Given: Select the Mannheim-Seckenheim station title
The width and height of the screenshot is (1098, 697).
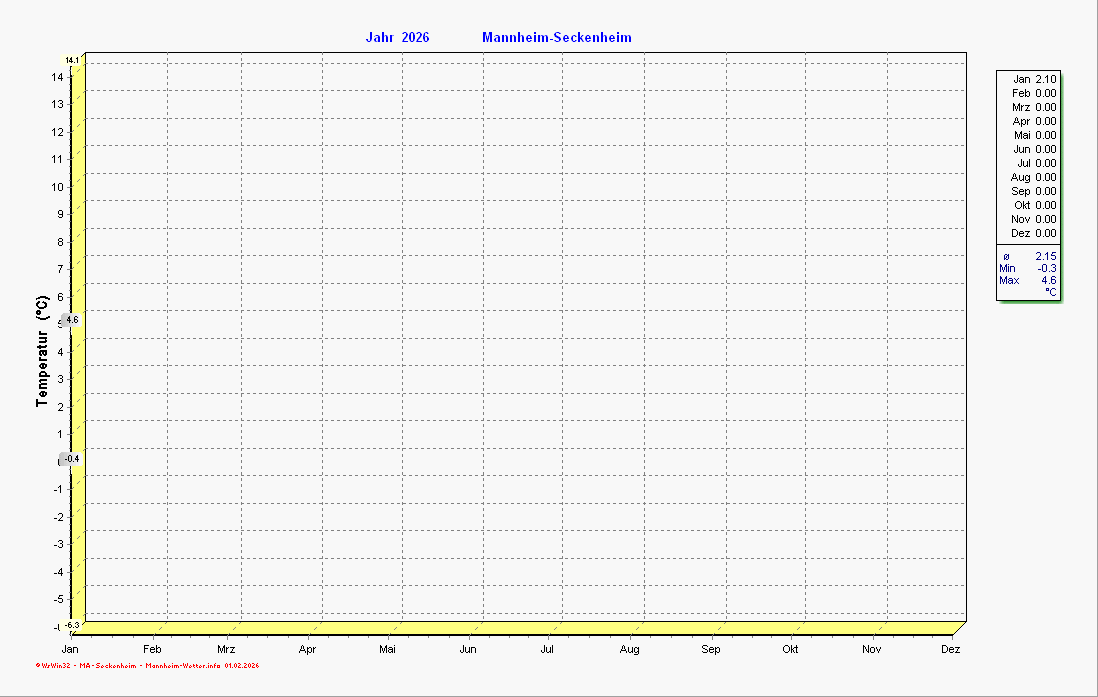Looking at the screenshot, I should click(556, 38).
